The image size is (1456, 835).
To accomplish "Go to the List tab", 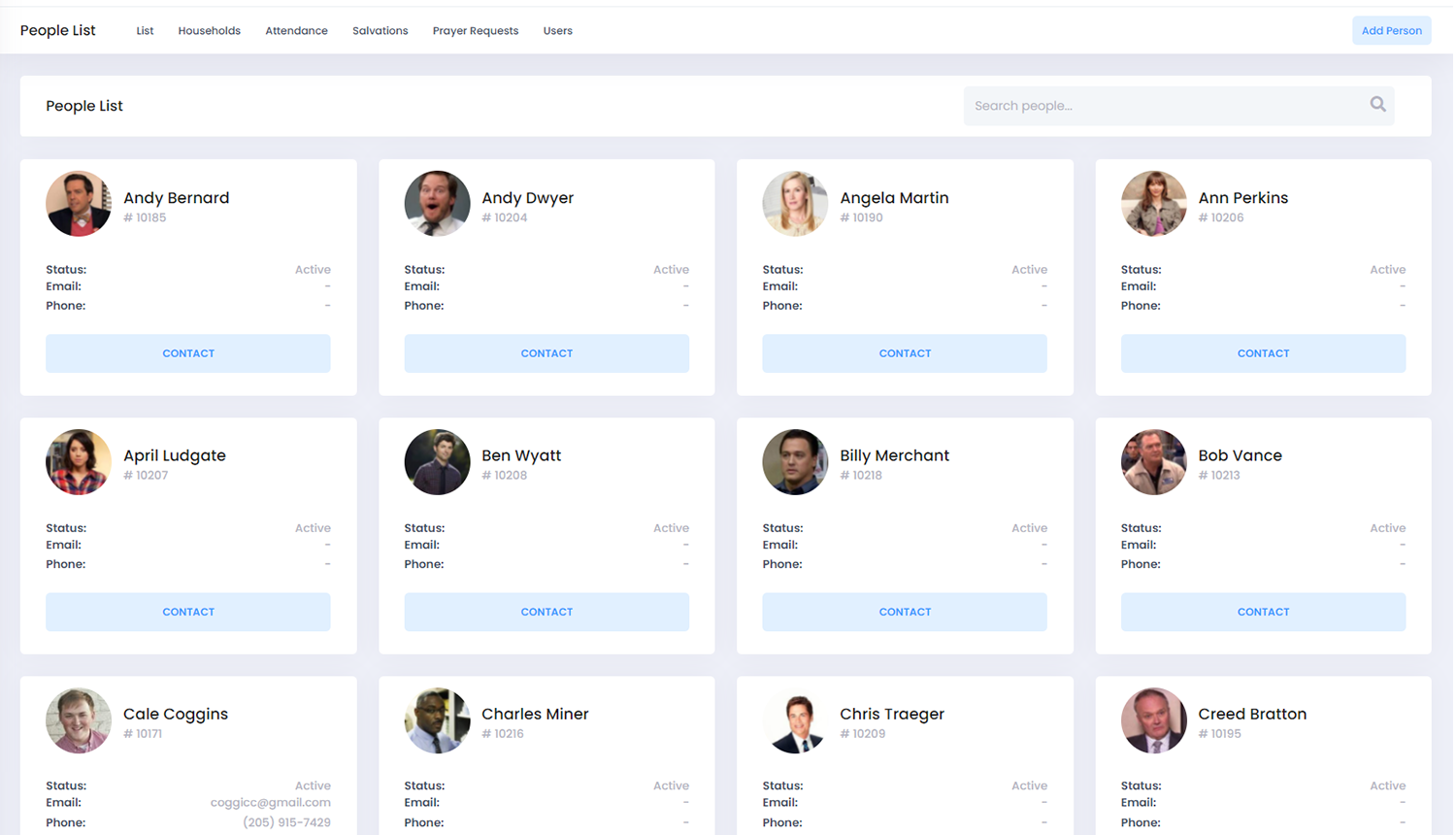I will [x=145, y=31].
